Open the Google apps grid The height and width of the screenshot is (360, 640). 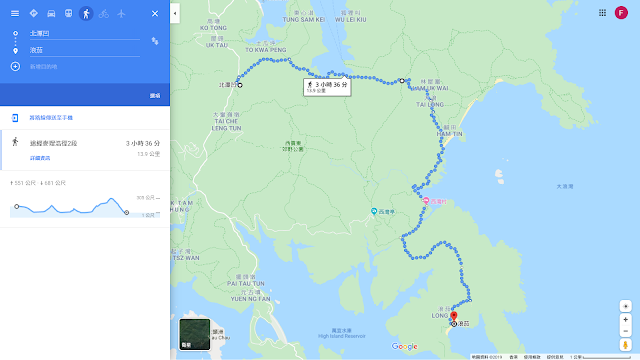tap(602, 13)
